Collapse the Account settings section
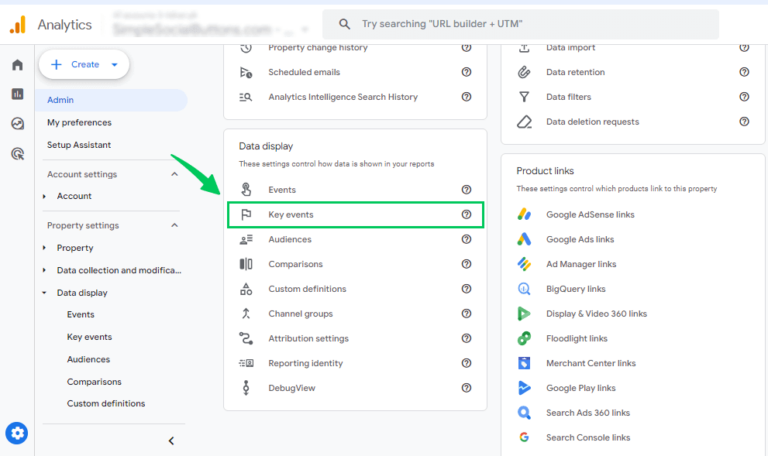This screenshot has height=456, width=768. [175, 174]
